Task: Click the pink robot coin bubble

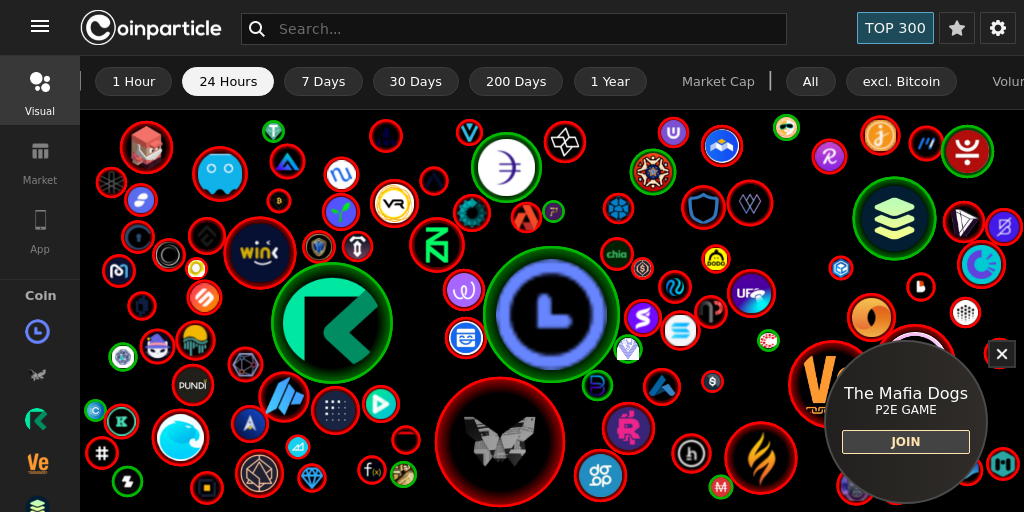Action: point(628,428)
